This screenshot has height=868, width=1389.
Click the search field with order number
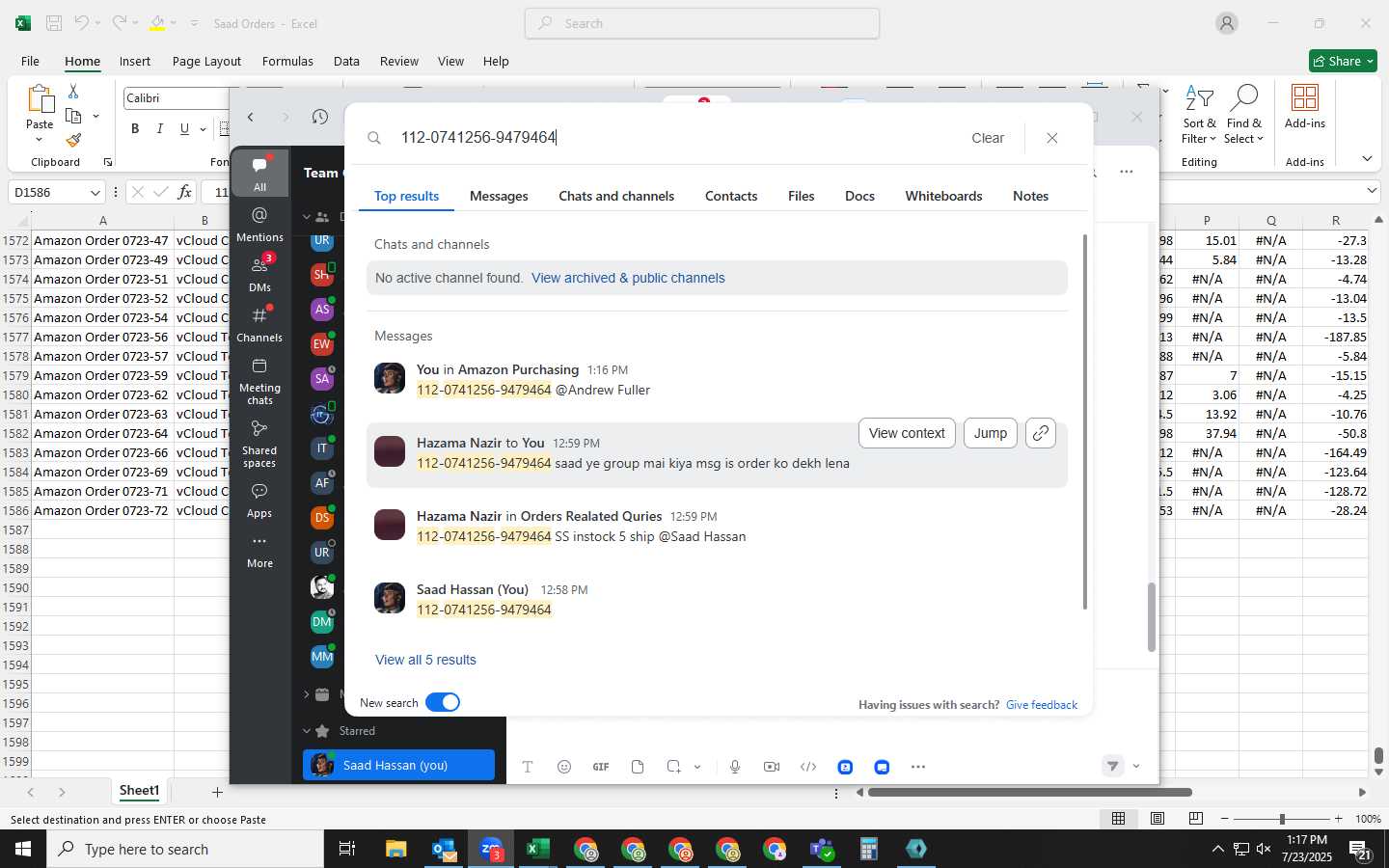pyautogui.click(x=675, y=138)
